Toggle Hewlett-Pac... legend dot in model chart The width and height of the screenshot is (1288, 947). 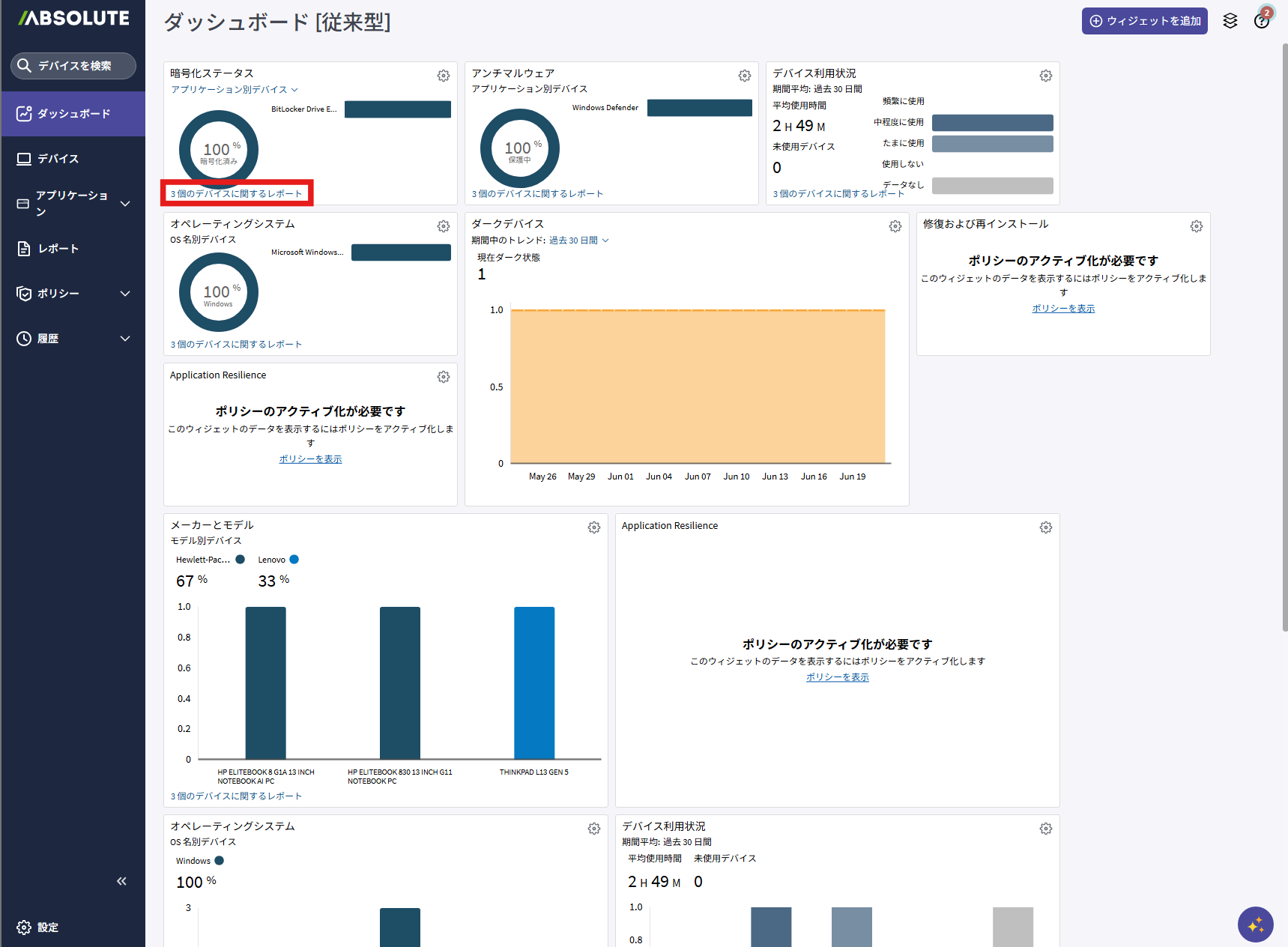tap(241, 560)
